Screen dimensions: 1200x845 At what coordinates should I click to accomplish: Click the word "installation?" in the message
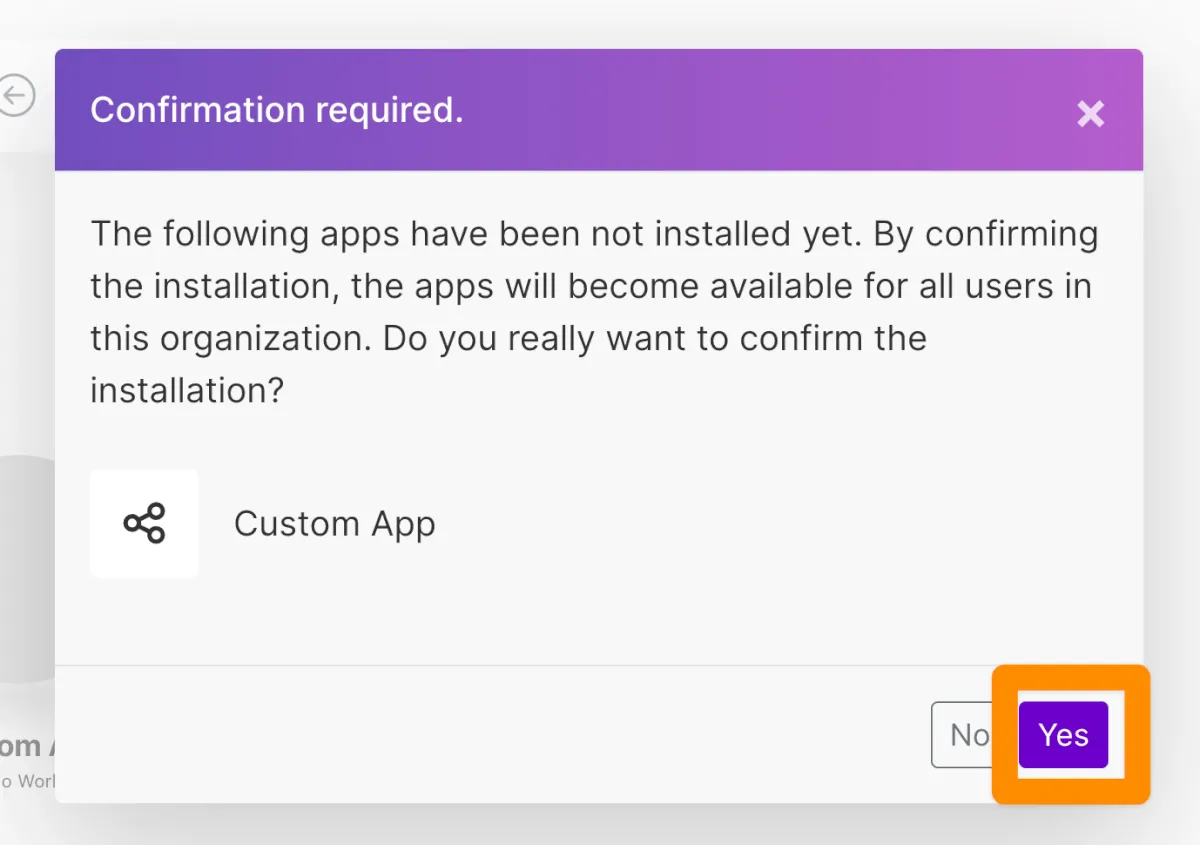(187, 390)
